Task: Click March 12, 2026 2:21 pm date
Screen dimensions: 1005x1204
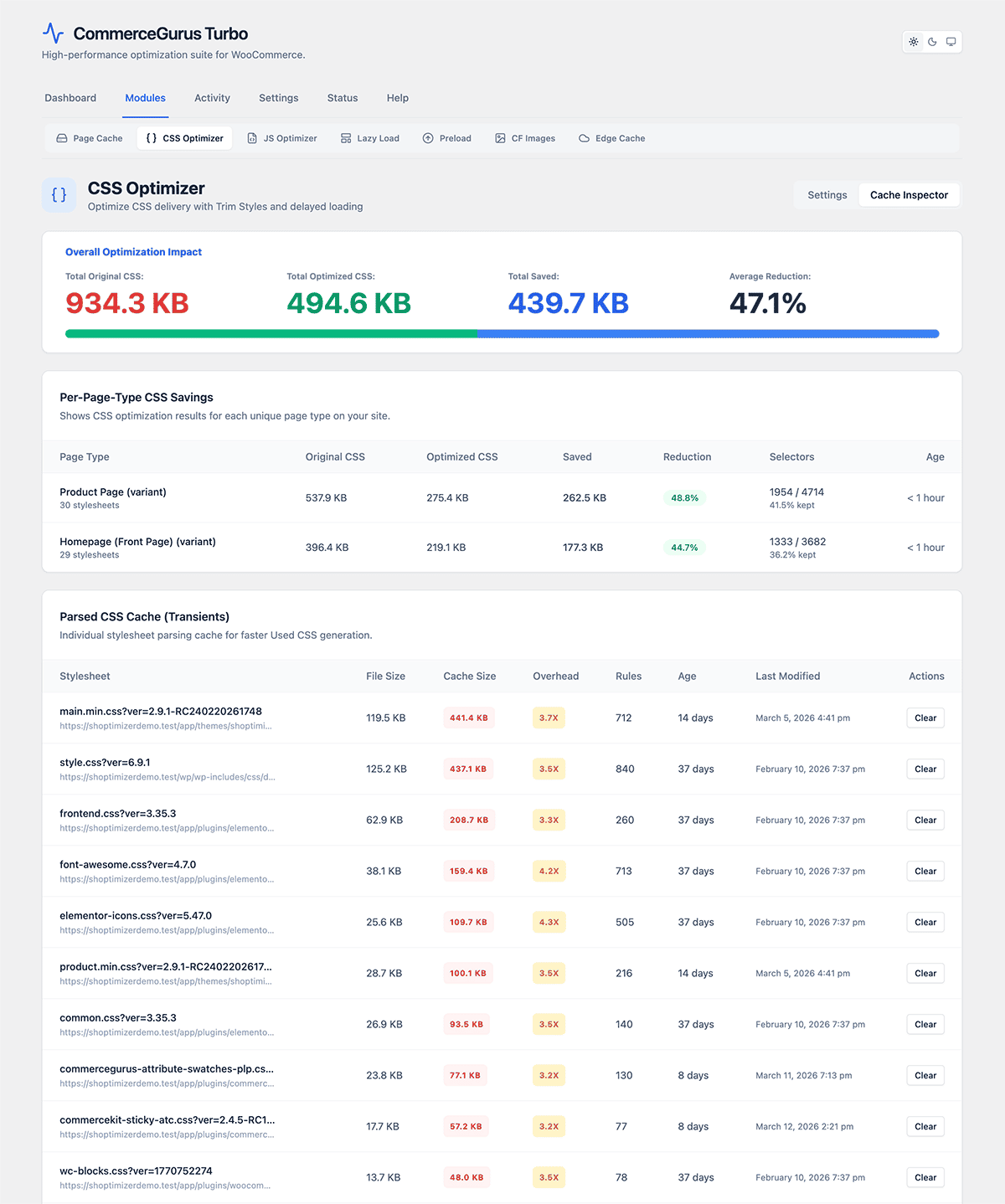Action: [x=805, y=1127]
